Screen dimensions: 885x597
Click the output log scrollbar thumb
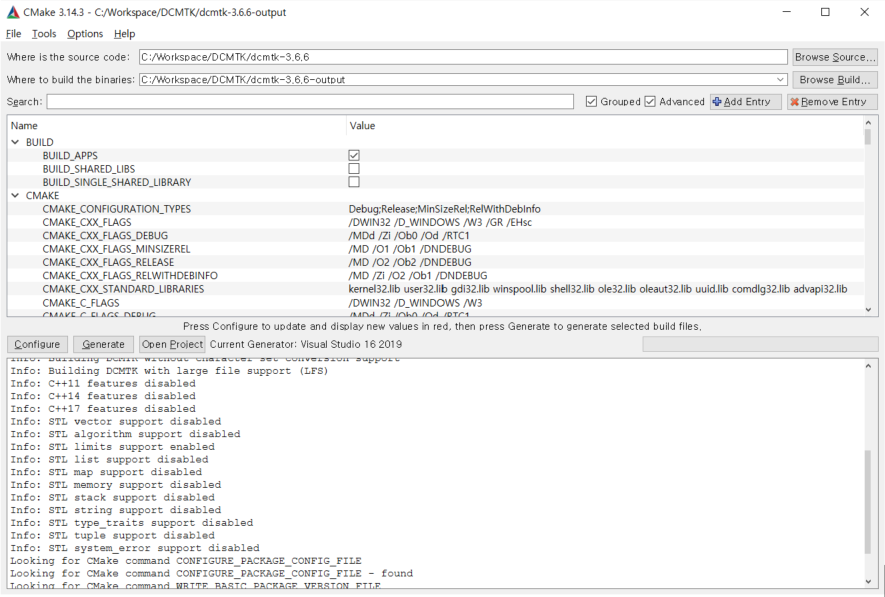point(868,502)
